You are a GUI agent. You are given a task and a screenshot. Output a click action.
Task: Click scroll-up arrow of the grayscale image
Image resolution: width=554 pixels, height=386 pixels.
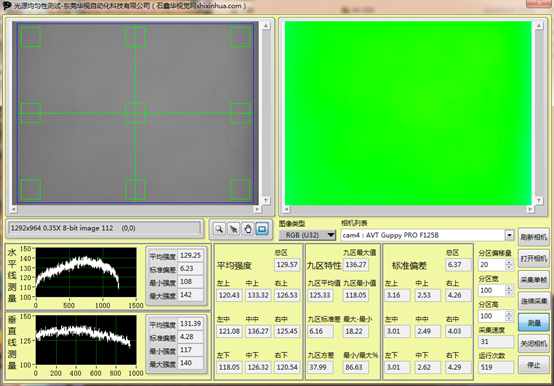266,25
